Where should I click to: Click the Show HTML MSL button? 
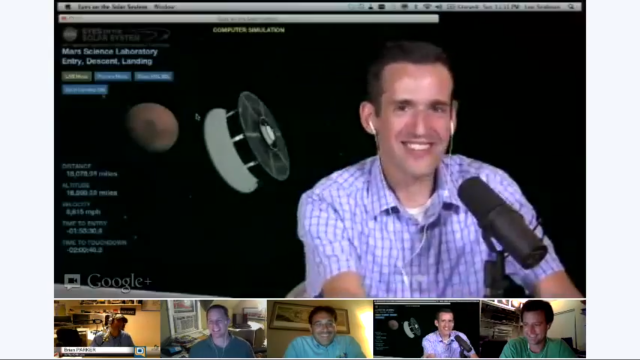pyautogui.click(x=153, y=76)
